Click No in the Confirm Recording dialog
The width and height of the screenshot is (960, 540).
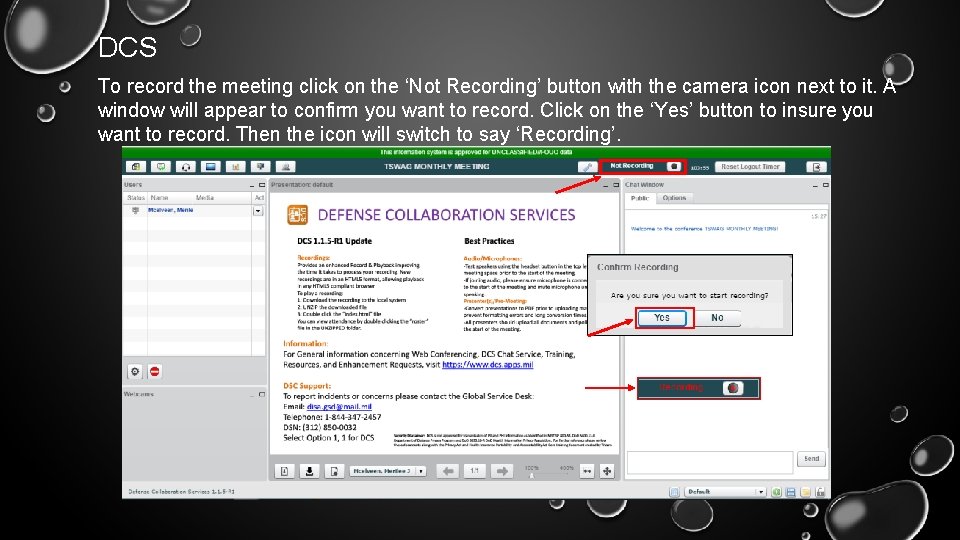pos(717,318)
